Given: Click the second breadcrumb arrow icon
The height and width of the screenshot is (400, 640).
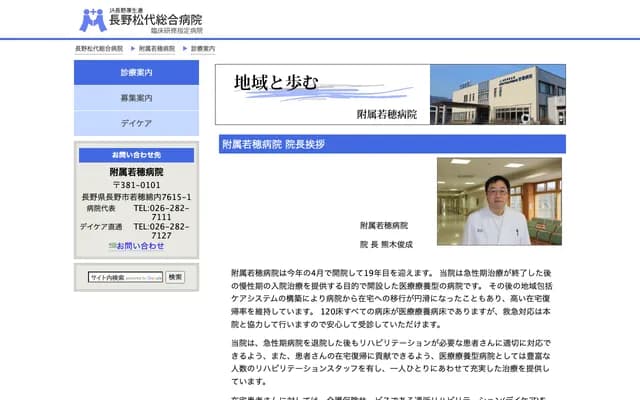Looking at the screenshot, I should tap(185, 49).
